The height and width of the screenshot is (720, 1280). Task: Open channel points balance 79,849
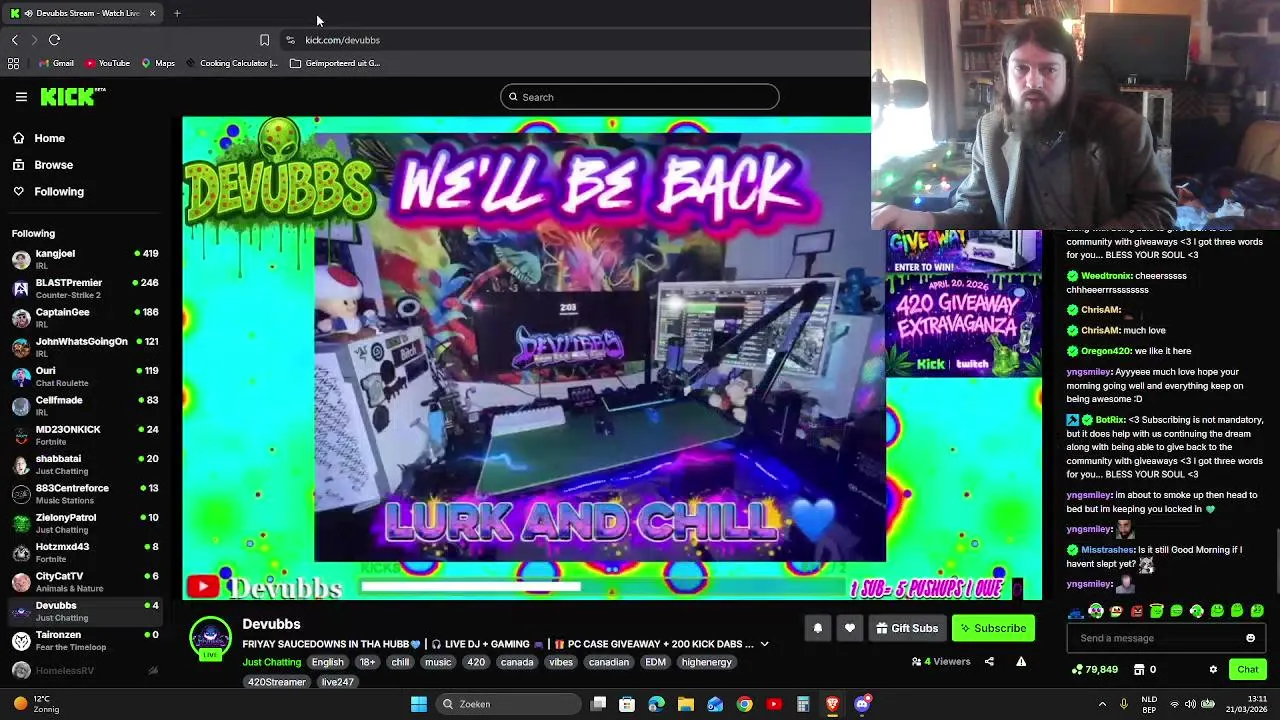pyautogui.click(x=1095, y=669)
